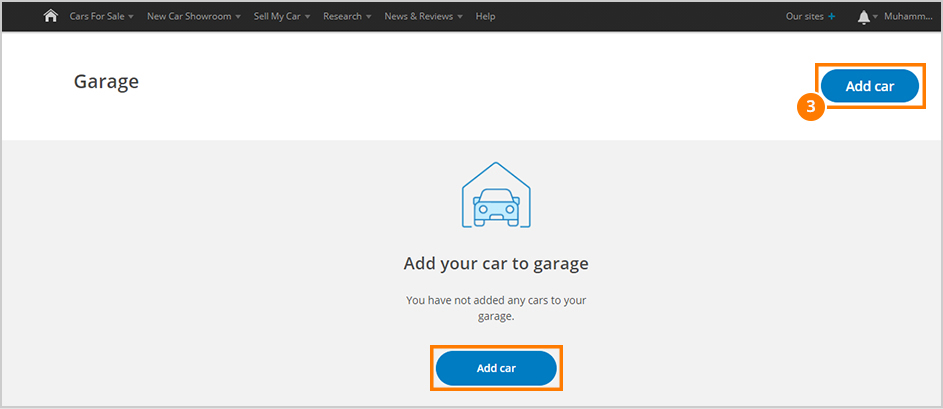Open the Our sites link
943x409 pixels.
(x=805, y=17)
